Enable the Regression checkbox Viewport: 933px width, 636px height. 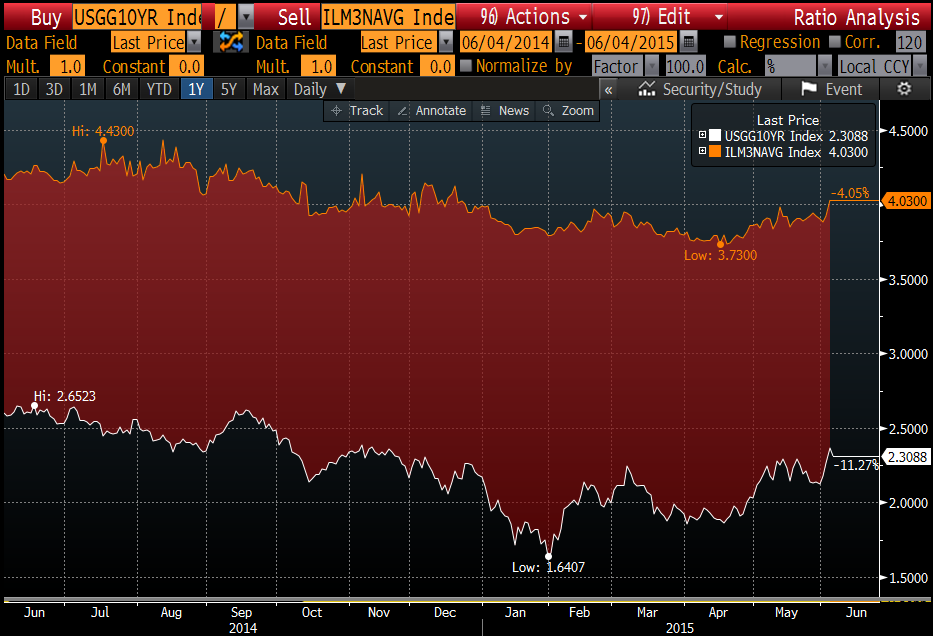click(729, 42)
